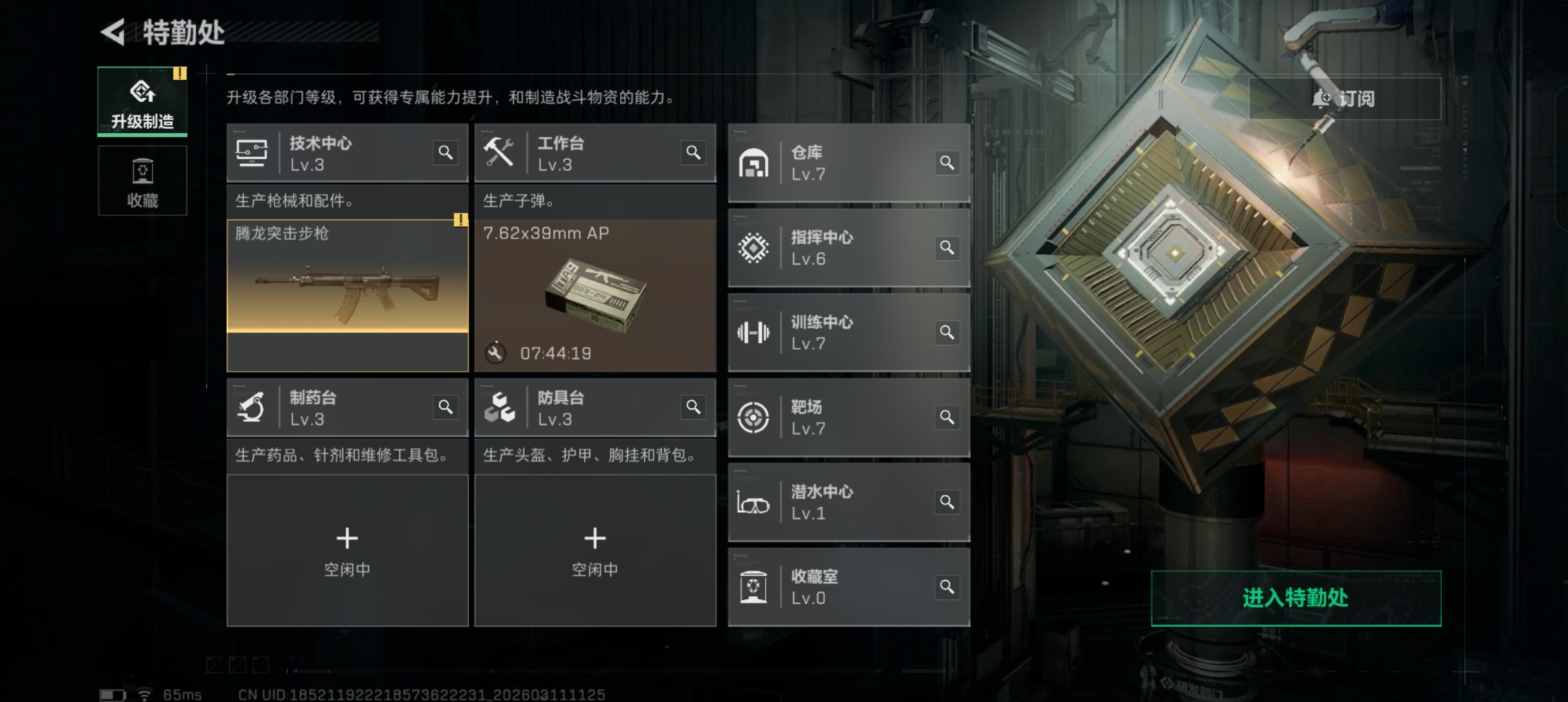Inspect 工作台 details via magnifier icon
The image size is (1568, 702).
[694, 153]
